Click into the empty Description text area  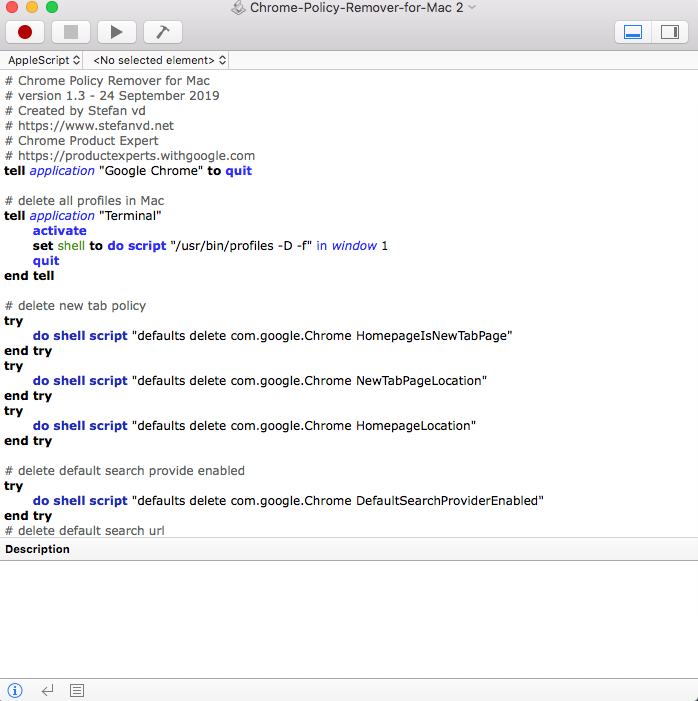(x=349, y=619)
